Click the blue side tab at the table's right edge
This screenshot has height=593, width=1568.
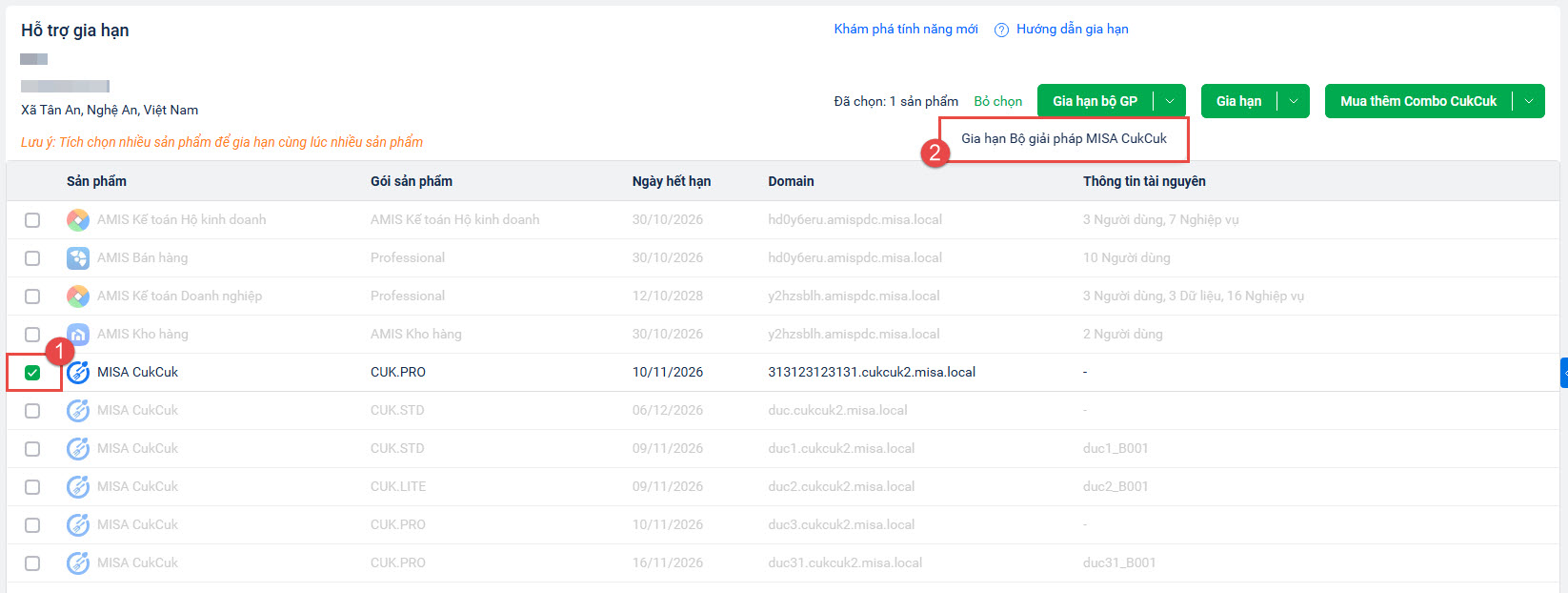coord(1564,373)
